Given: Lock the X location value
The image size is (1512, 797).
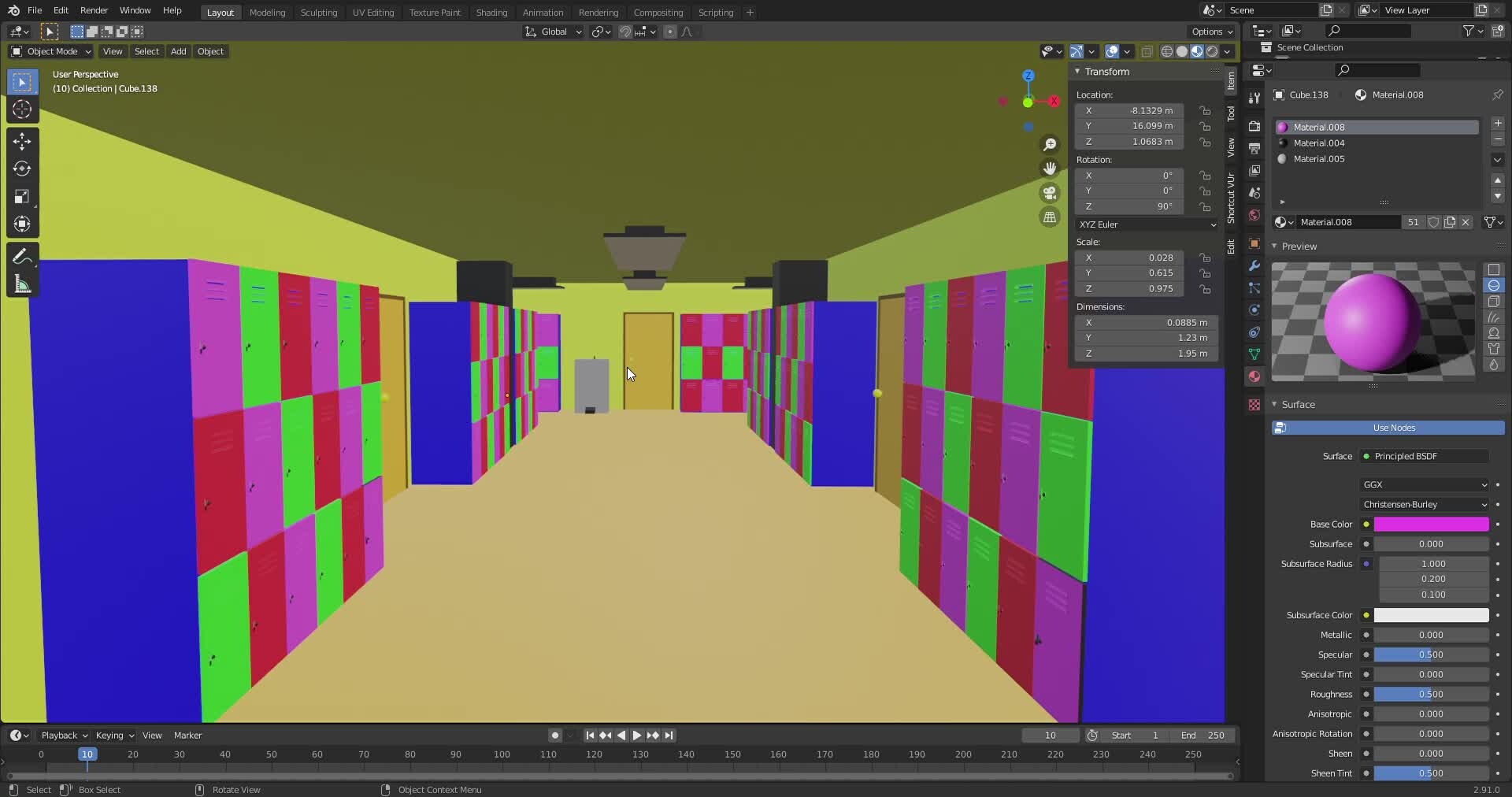Looking at the screenshot, I should [x=1205, y=110].
